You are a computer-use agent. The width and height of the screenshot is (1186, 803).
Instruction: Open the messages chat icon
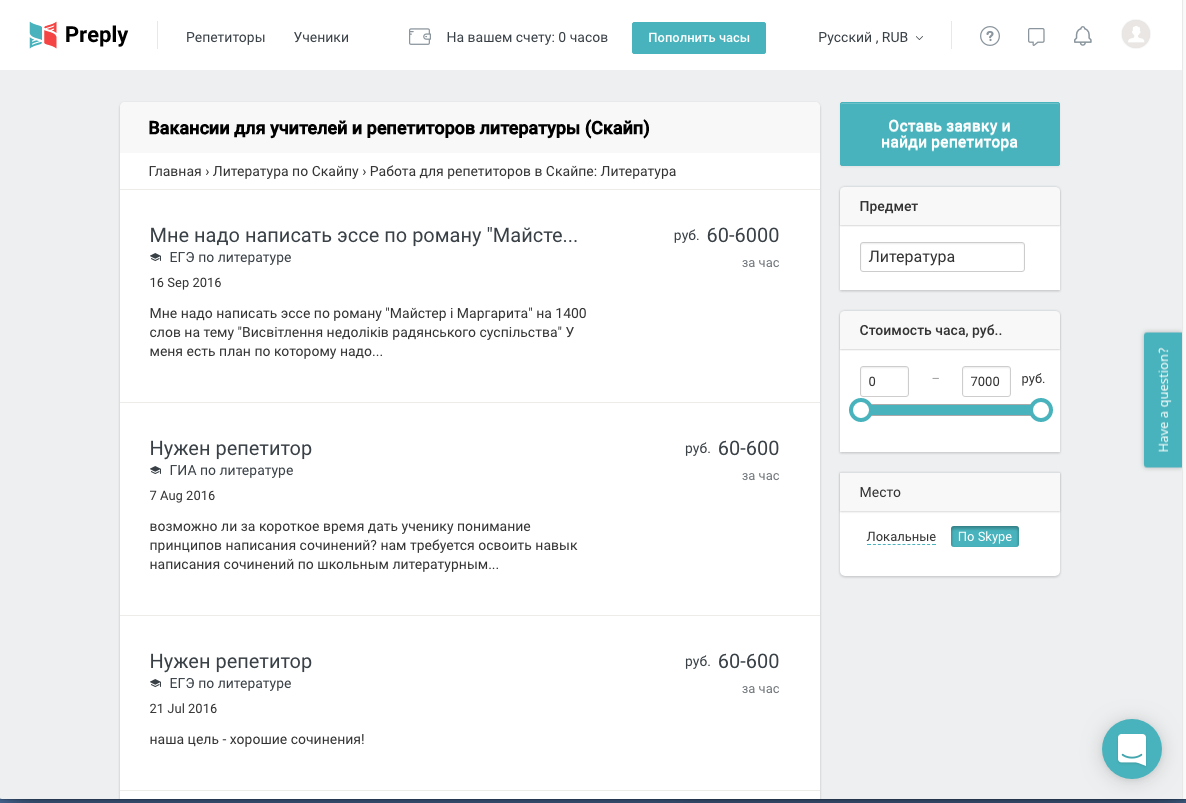[1036, 37]
